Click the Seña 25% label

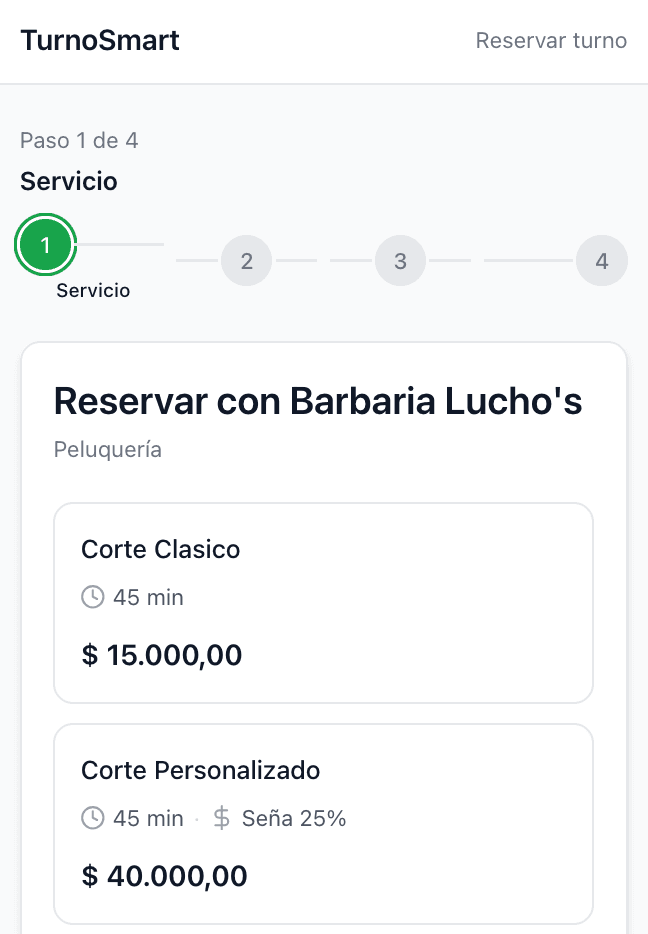tap(293, 818)
